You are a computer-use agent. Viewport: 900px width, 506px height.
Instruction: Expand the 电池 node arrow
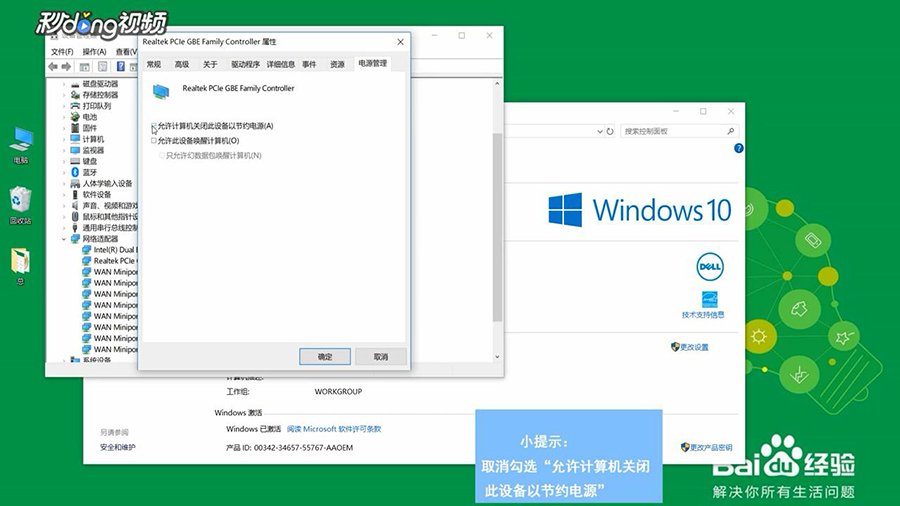64,117
